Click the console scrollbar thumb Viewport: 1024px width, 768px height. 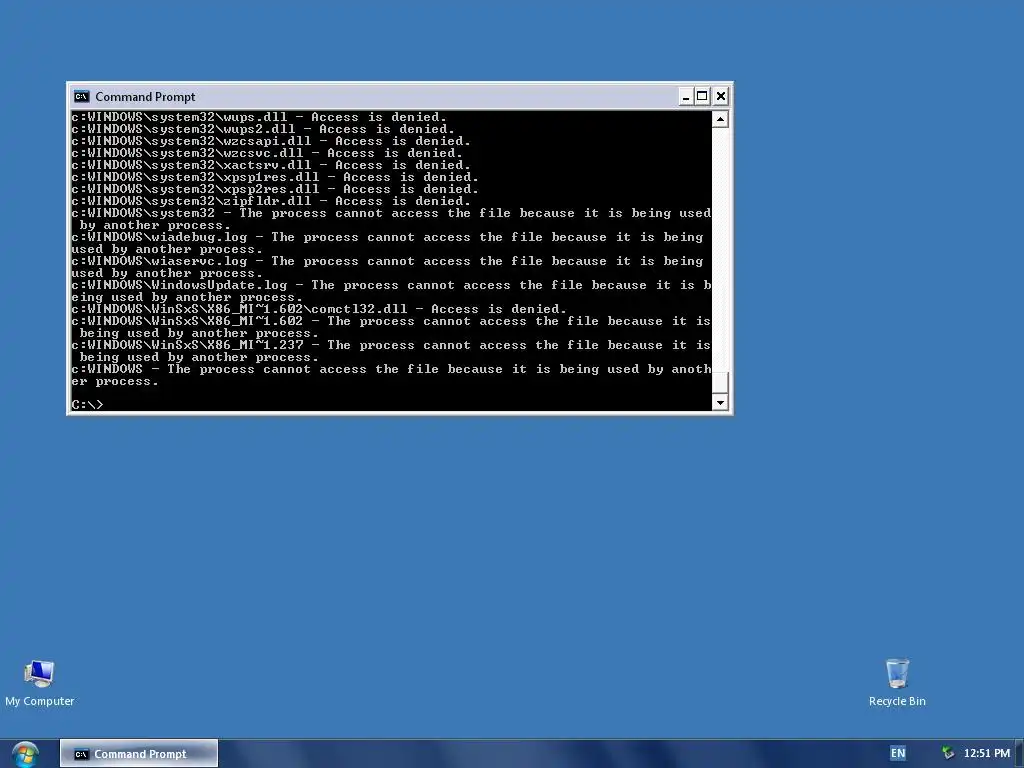click(720, 382)
